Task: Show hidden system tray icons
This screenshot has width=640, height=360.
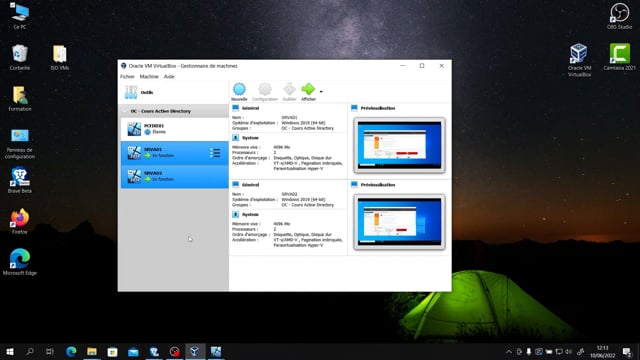Action: tap(509, 351)
